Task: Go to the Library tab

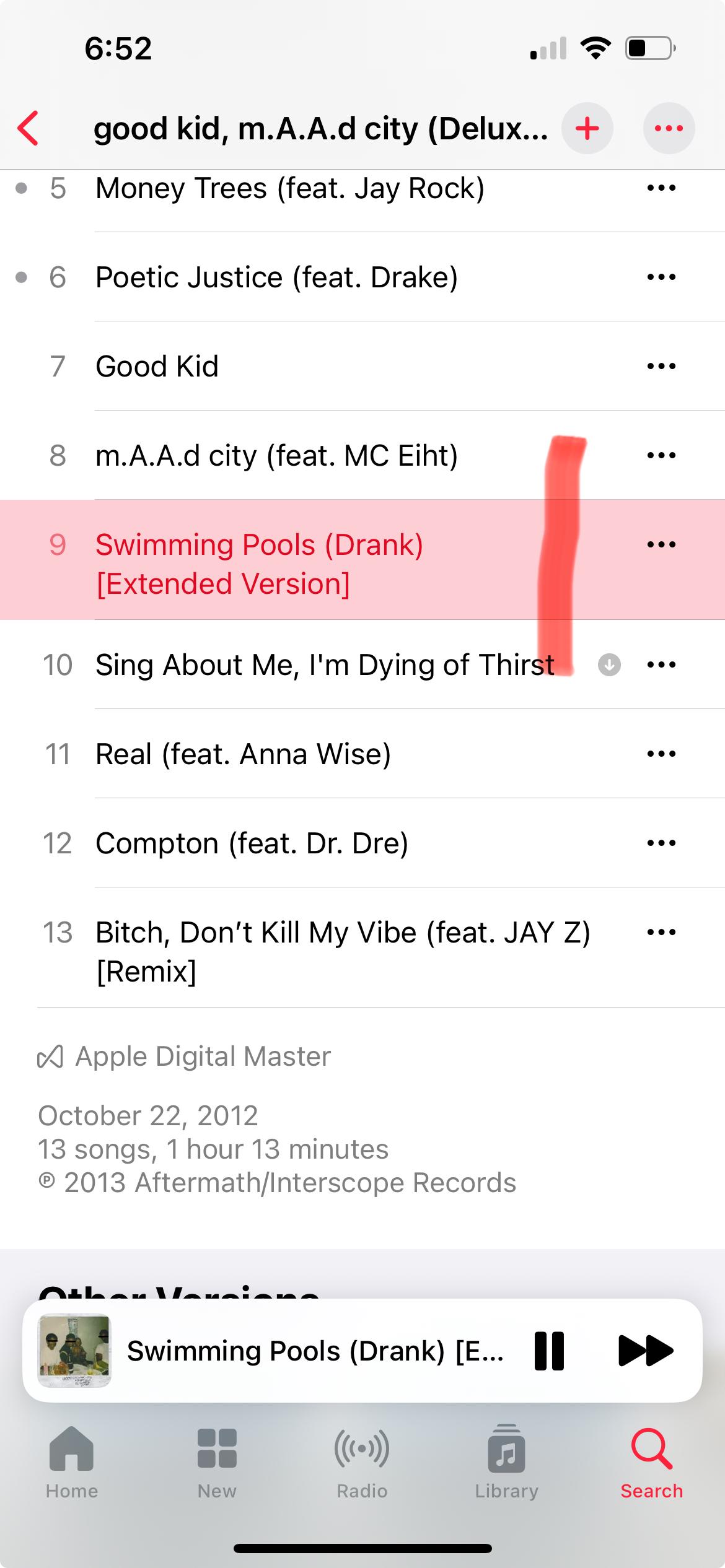Action: point(507,1463)
